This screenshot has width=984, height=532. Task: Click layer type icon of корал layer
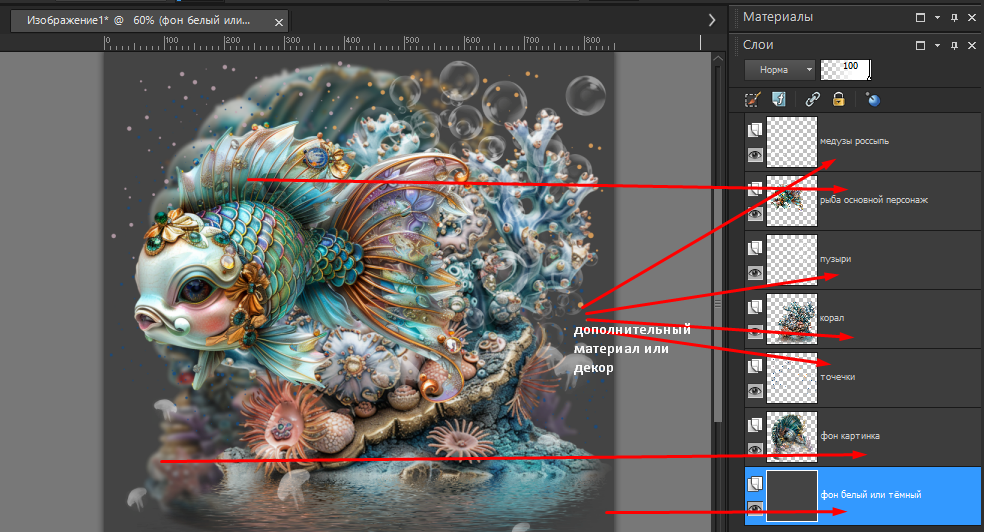point(756,306)
